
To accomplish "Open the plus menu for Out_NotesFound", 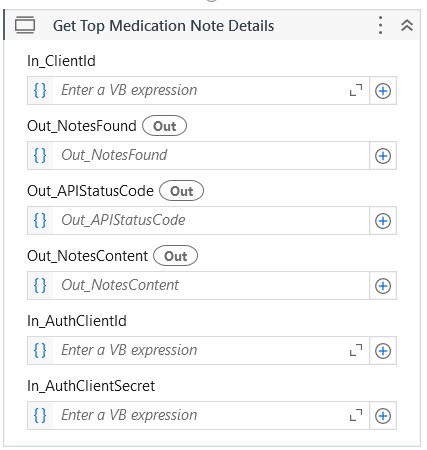I will click(x=383, y=156).
